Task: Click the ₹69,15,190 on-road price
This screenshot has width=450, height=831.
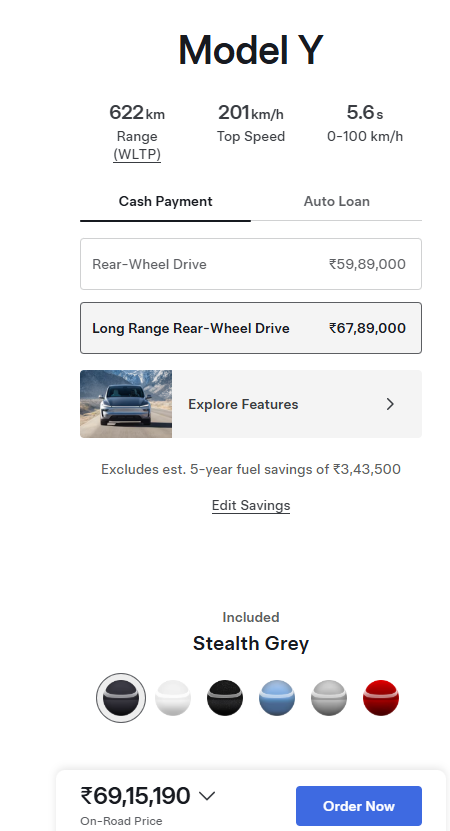Action: 135,796
